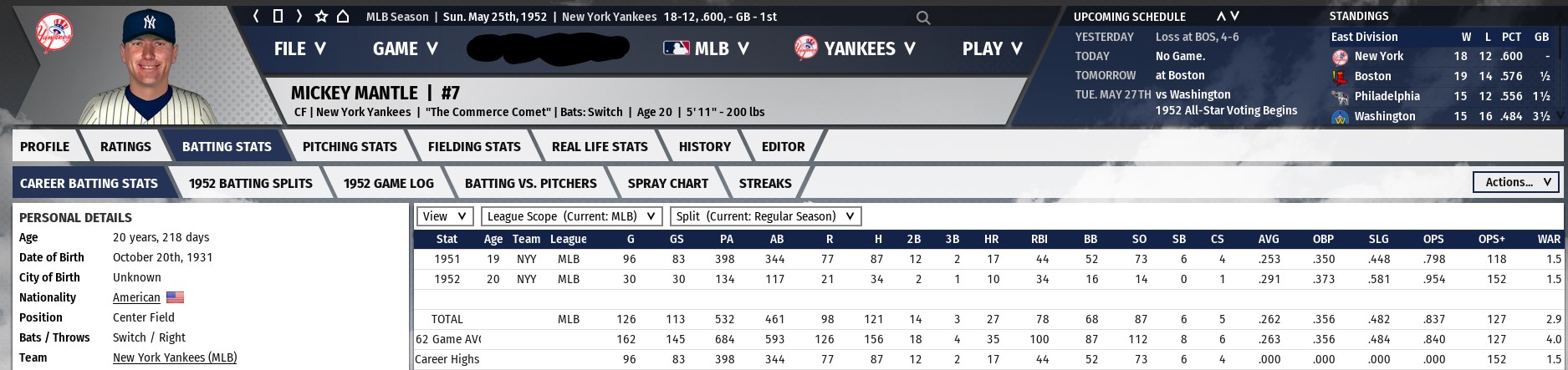Click the Boston team logo in standings
This screenshot has width=1568, height=370.
1340,76
